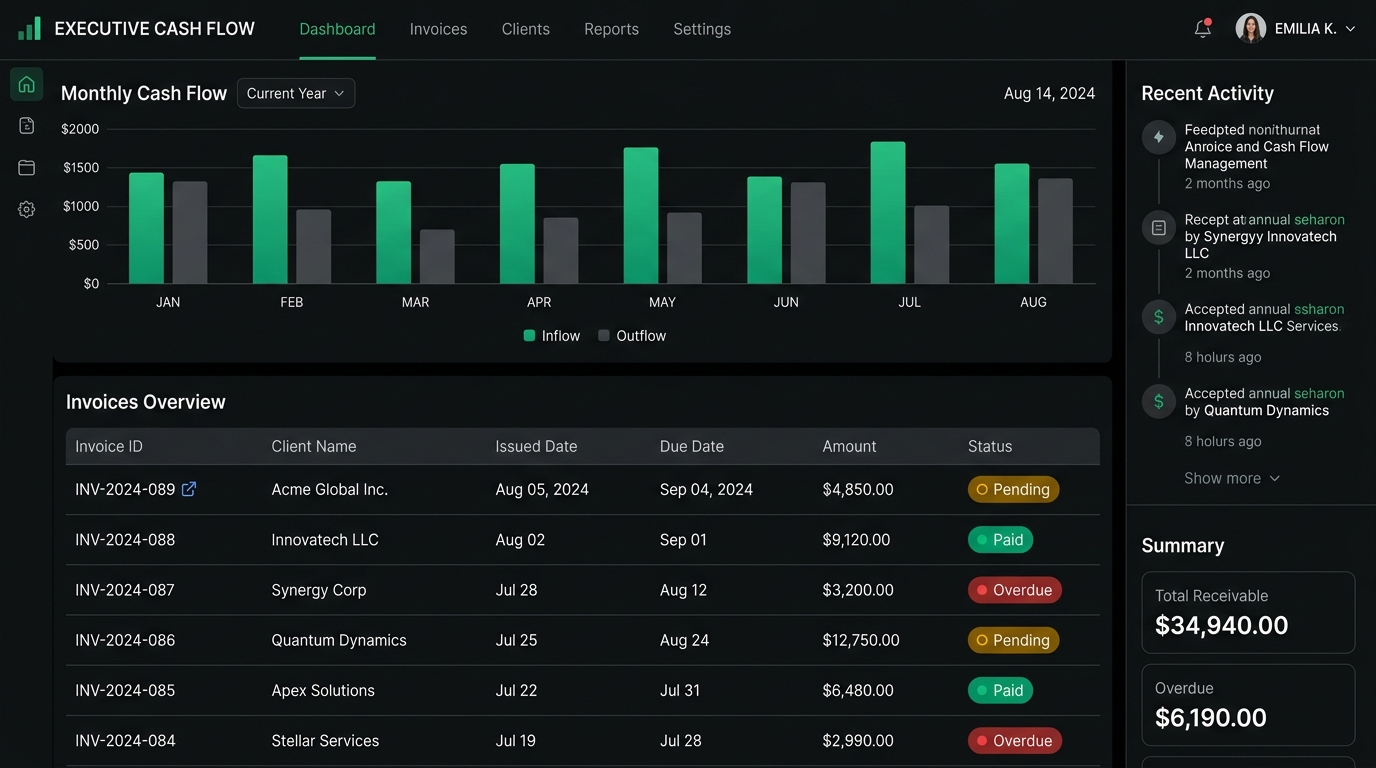Open the Current Year dropdown
1376x768 pixels.
pyautogui.click(x=296, y=93)
